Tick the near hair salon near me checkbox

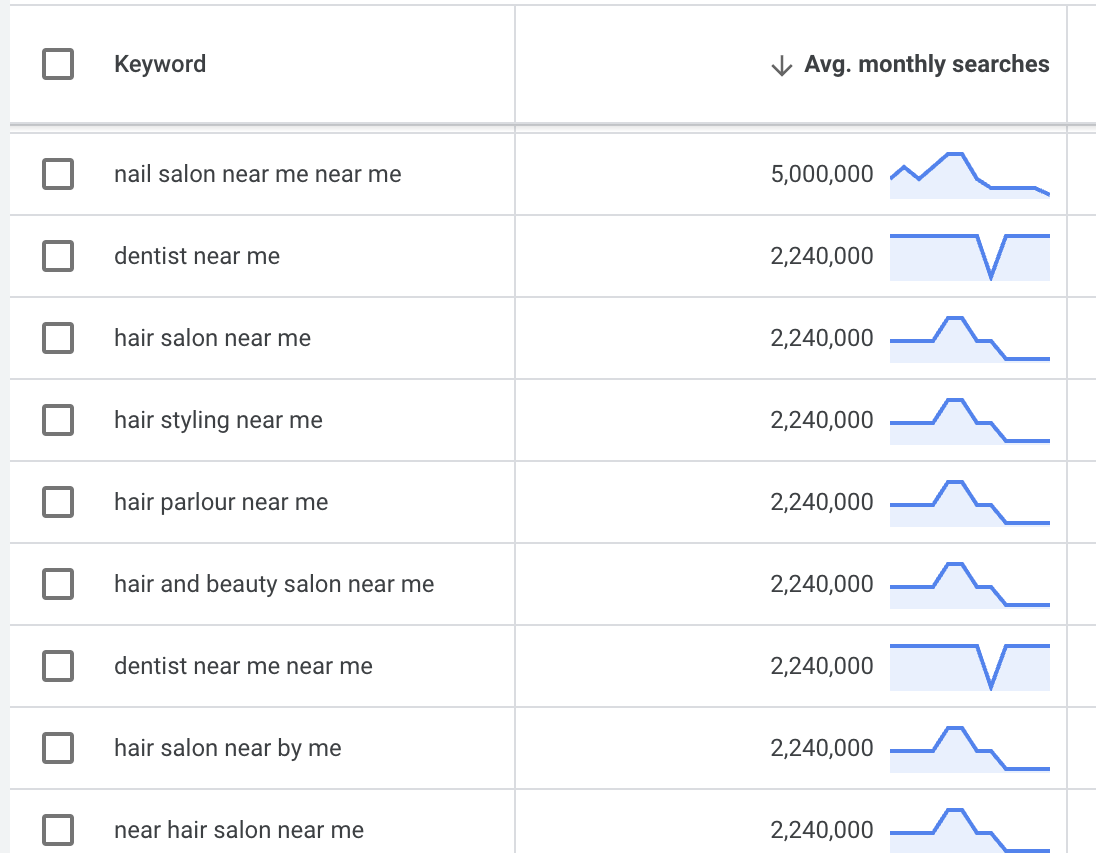click(x=58, y=830)
